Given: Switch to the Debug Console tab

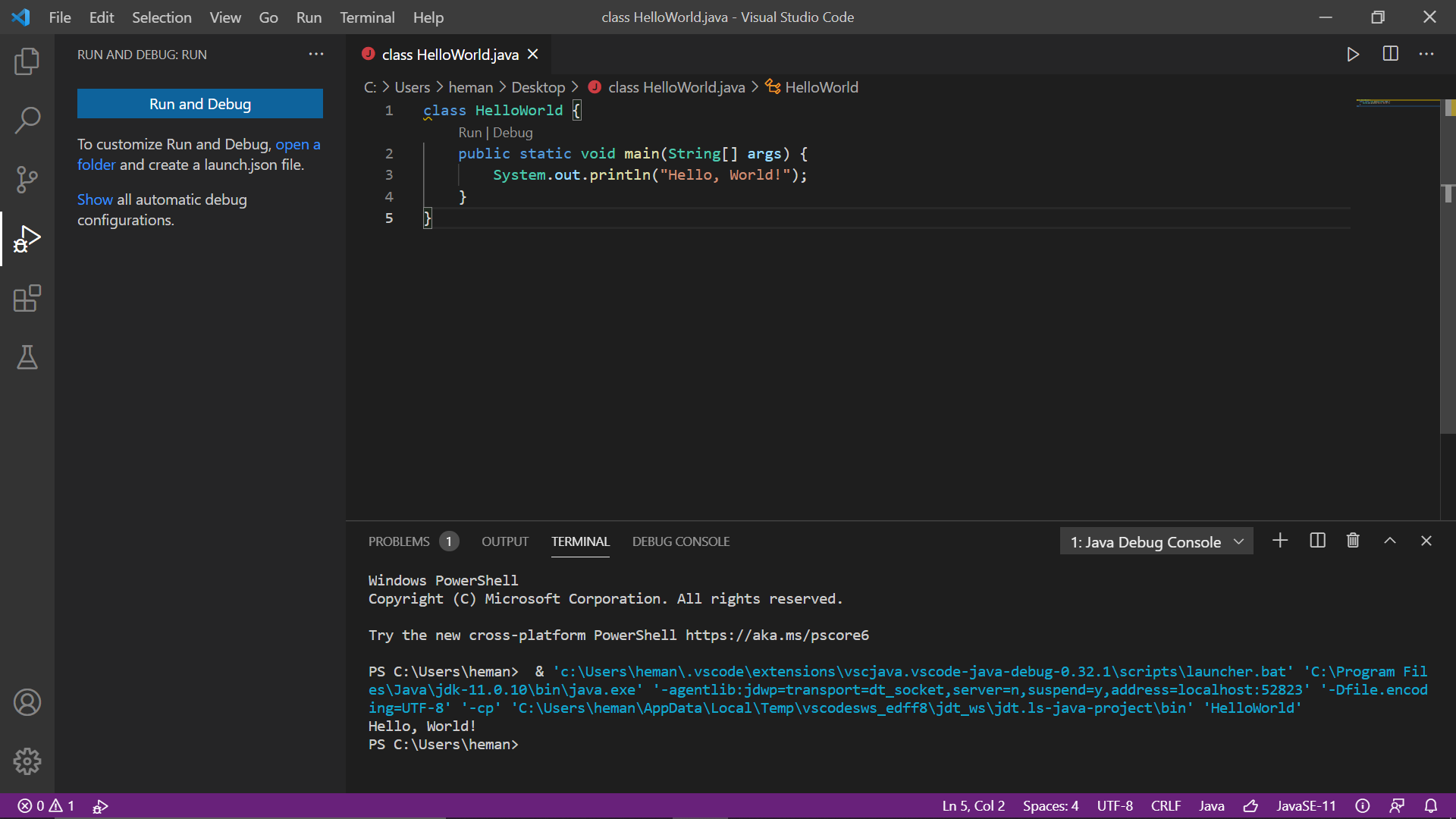Looking at the screenshot, I should [x=680, y=541].
